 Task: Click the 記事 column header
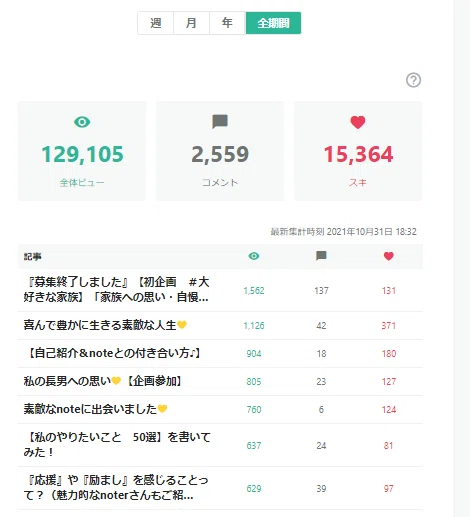click(33, 256)
